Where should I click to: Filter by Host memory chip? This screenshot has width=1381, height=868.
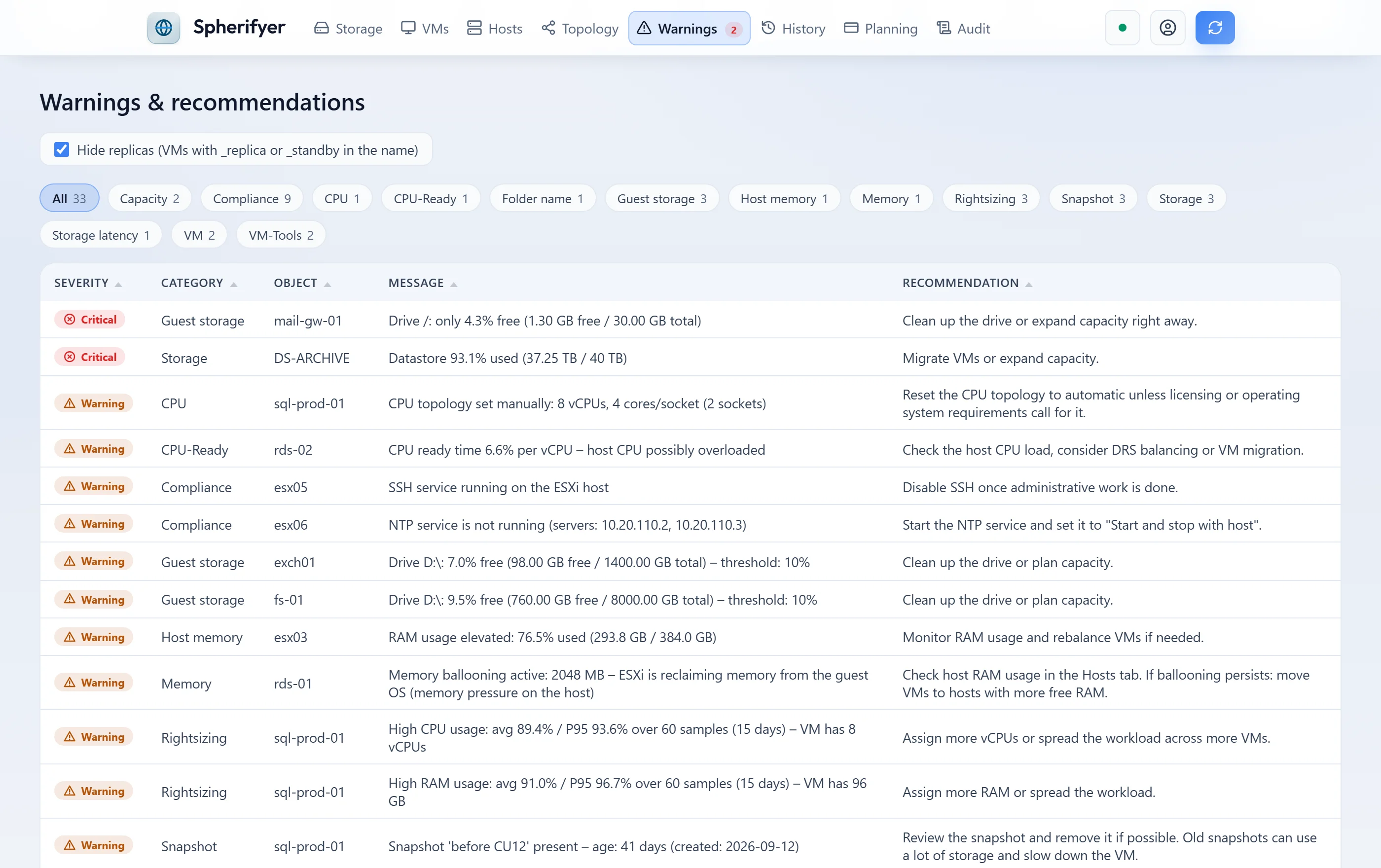784,198
